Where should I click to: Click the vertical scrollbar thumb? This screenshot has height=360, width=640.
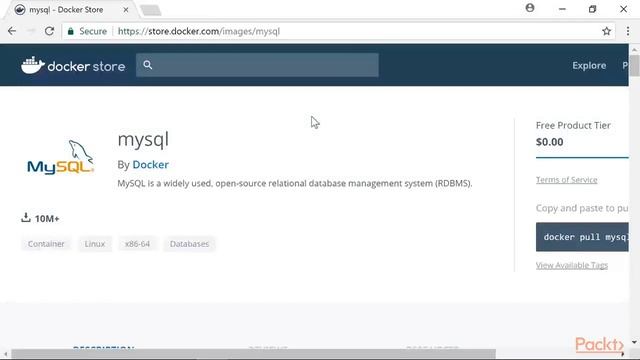click(x=634, y=65)
